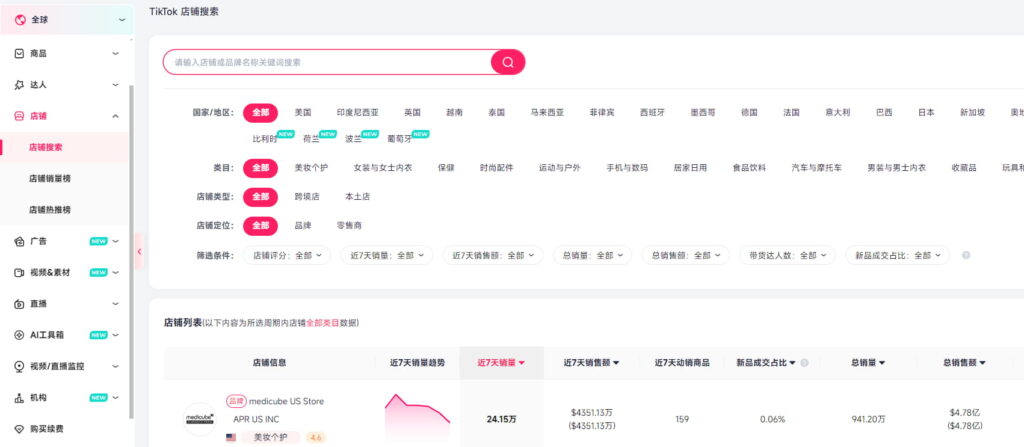Select 美妆个护 in the 类目 filter row

311,168
